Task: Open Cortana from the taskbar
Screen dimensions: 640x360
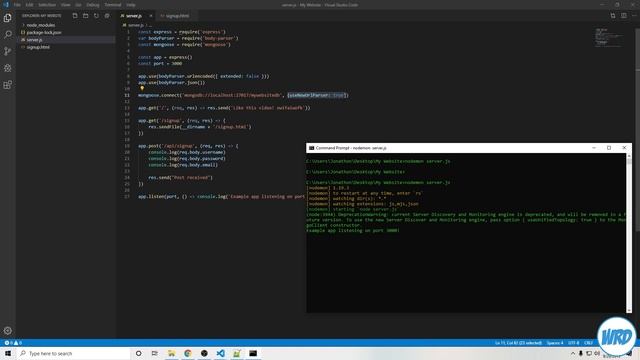Action: 138,353
